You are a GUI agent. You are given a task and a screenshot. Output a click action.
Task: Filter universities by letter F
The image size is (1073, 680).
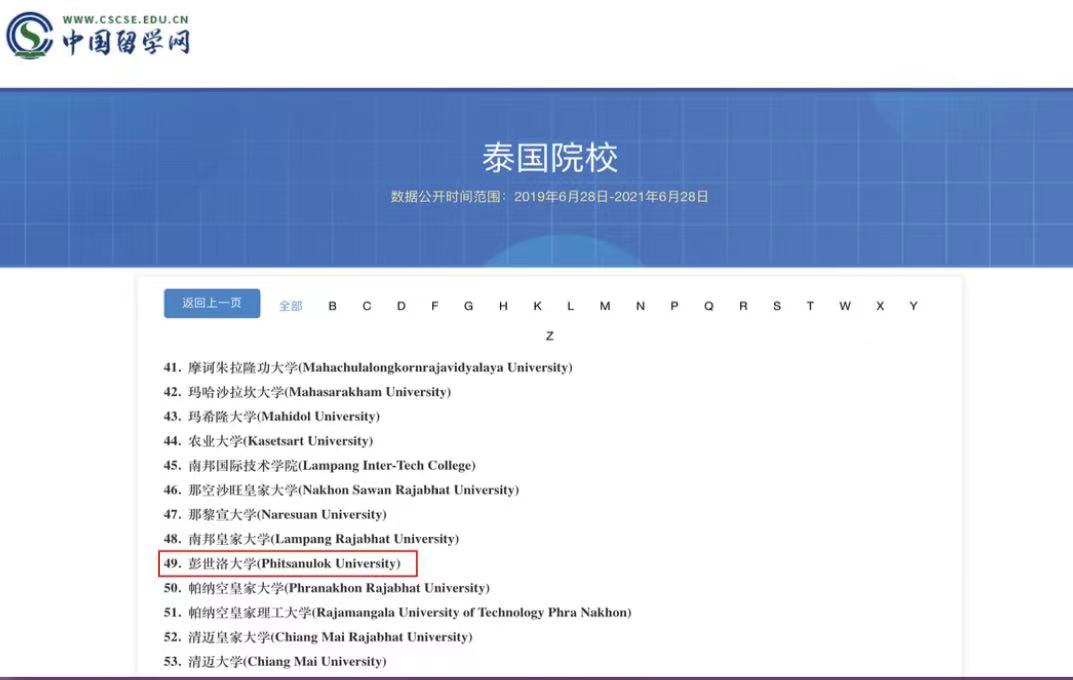click(435, 306)
